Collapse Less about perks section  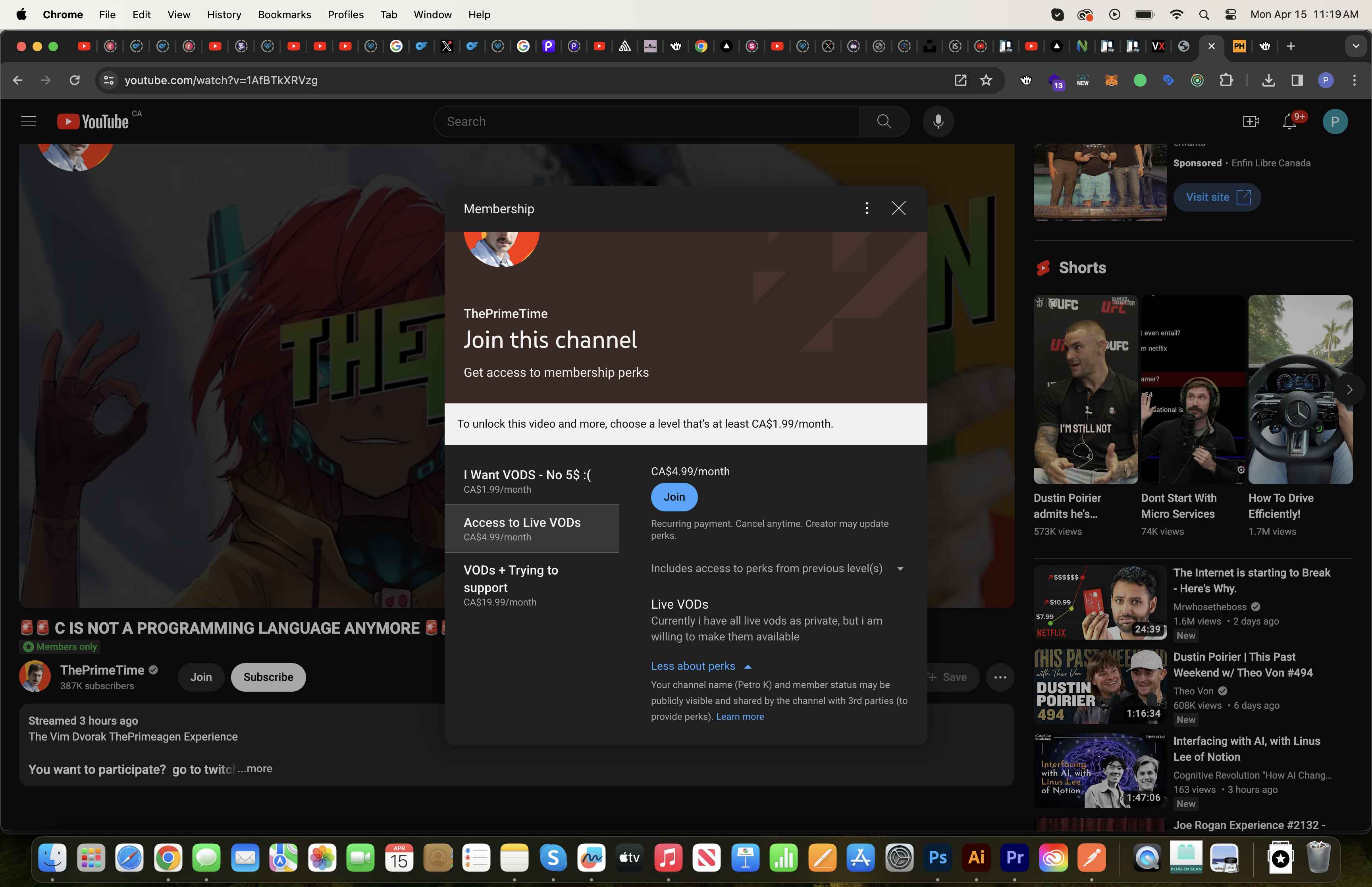[701, 666]
